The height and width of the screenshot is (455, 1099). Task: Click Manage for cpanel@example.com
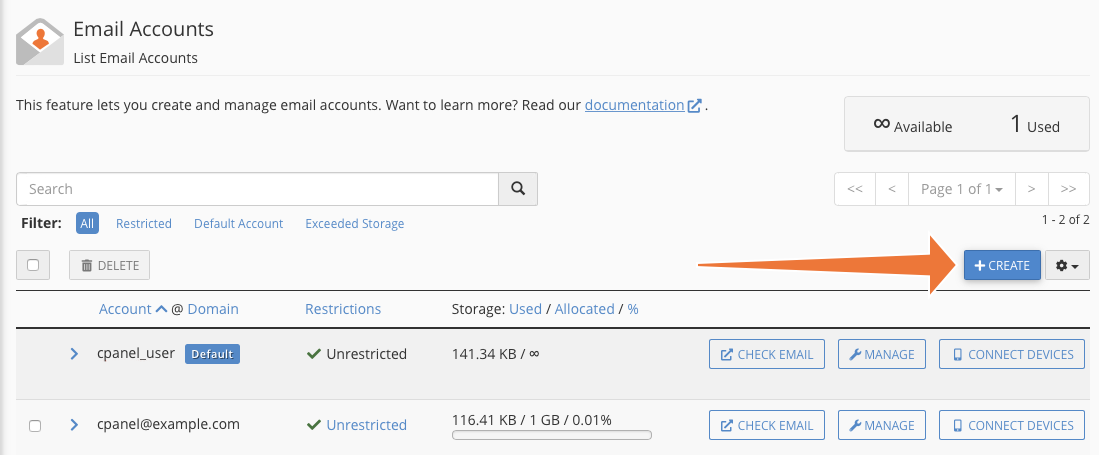pyautogui.click(x=882, y=425)
